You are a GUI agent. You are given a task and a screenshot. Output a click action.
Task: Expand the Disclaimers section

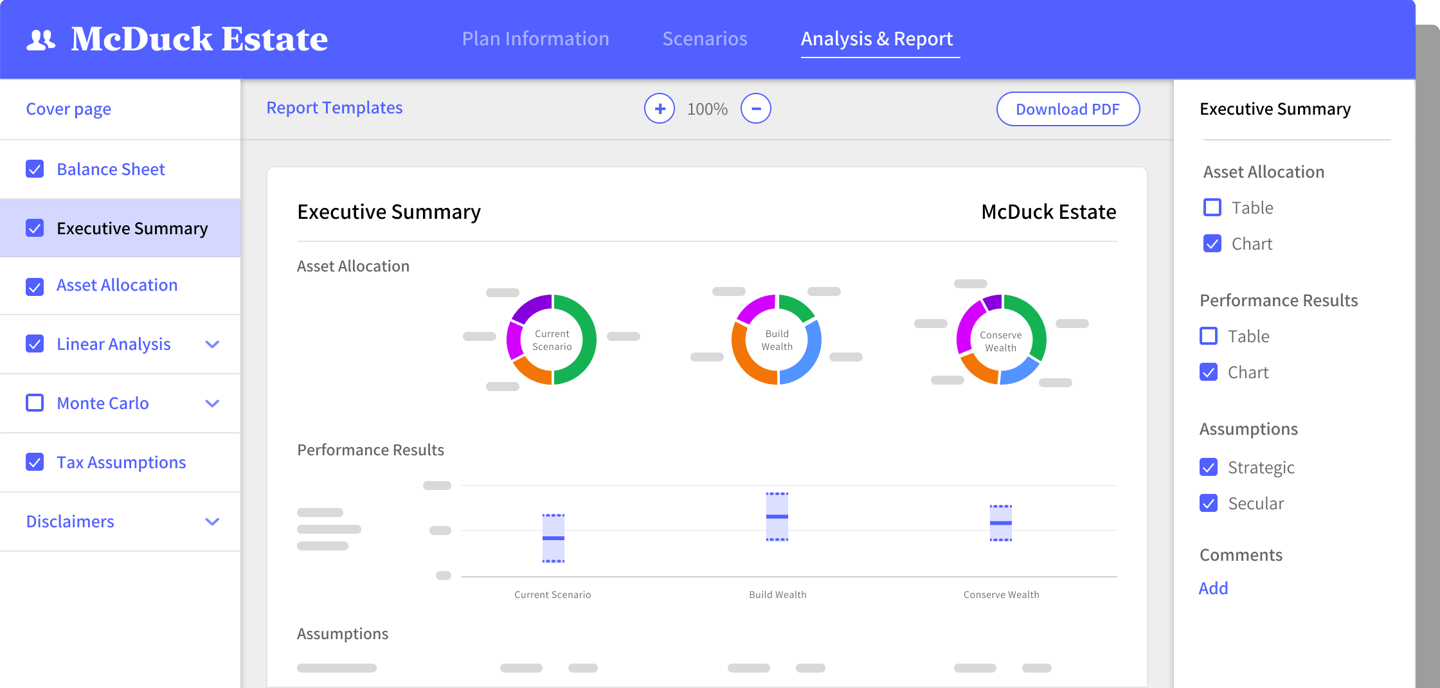click(212, 521)
